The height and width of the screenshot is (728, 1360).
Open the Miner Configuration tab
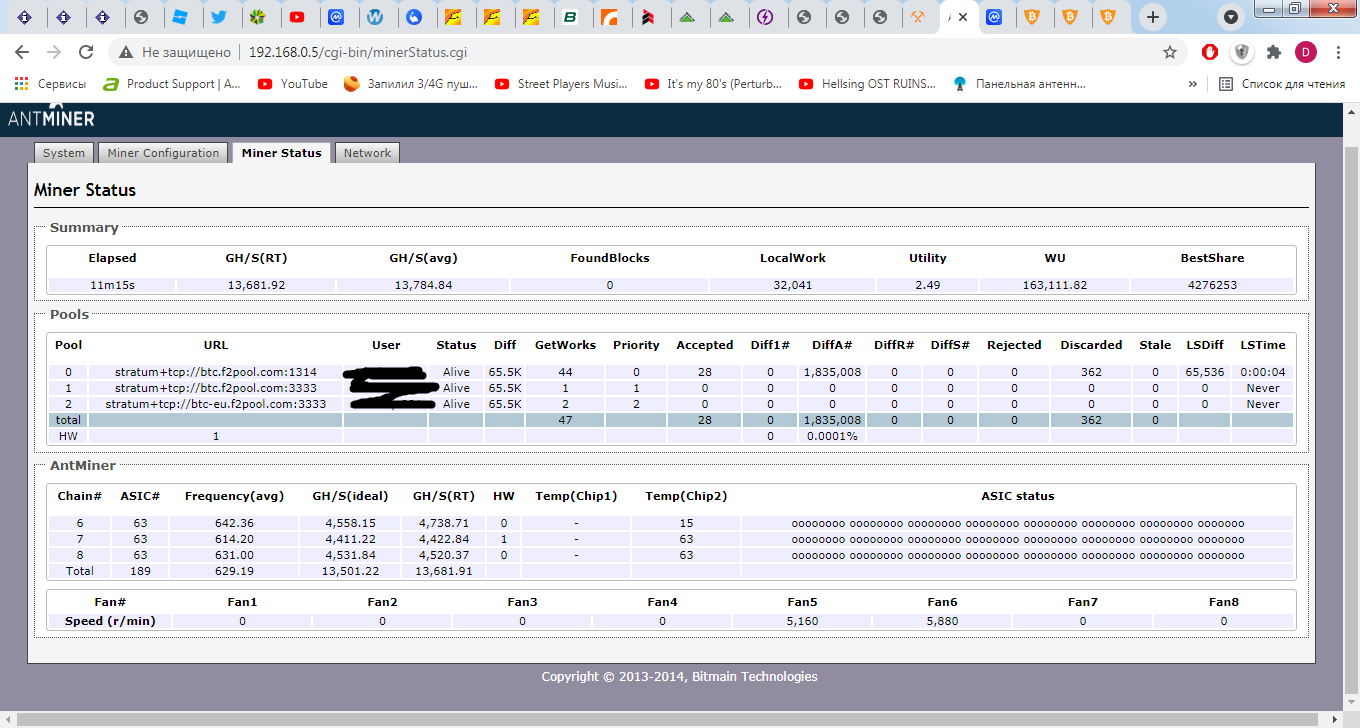click(163, 153)
